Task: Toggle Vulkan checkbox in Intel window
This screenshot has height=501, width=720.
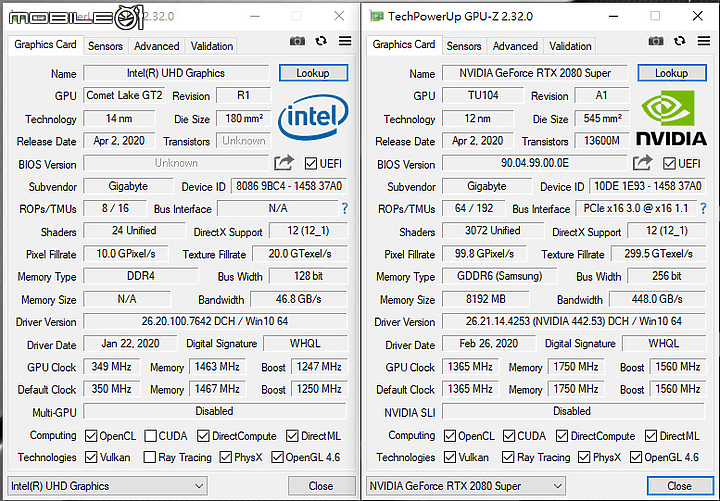Action: (x=91, y=457)
